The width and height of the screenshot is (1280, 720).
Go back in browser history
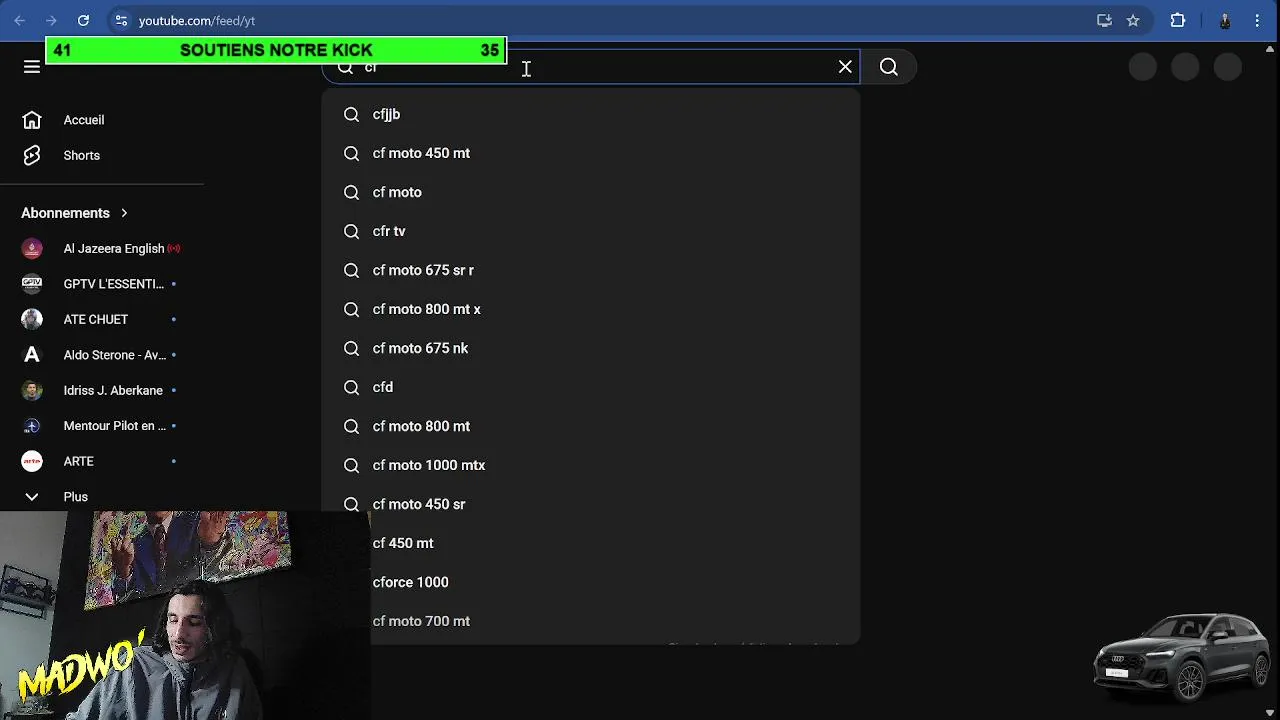pyautogui.click(x=20, y=20)
